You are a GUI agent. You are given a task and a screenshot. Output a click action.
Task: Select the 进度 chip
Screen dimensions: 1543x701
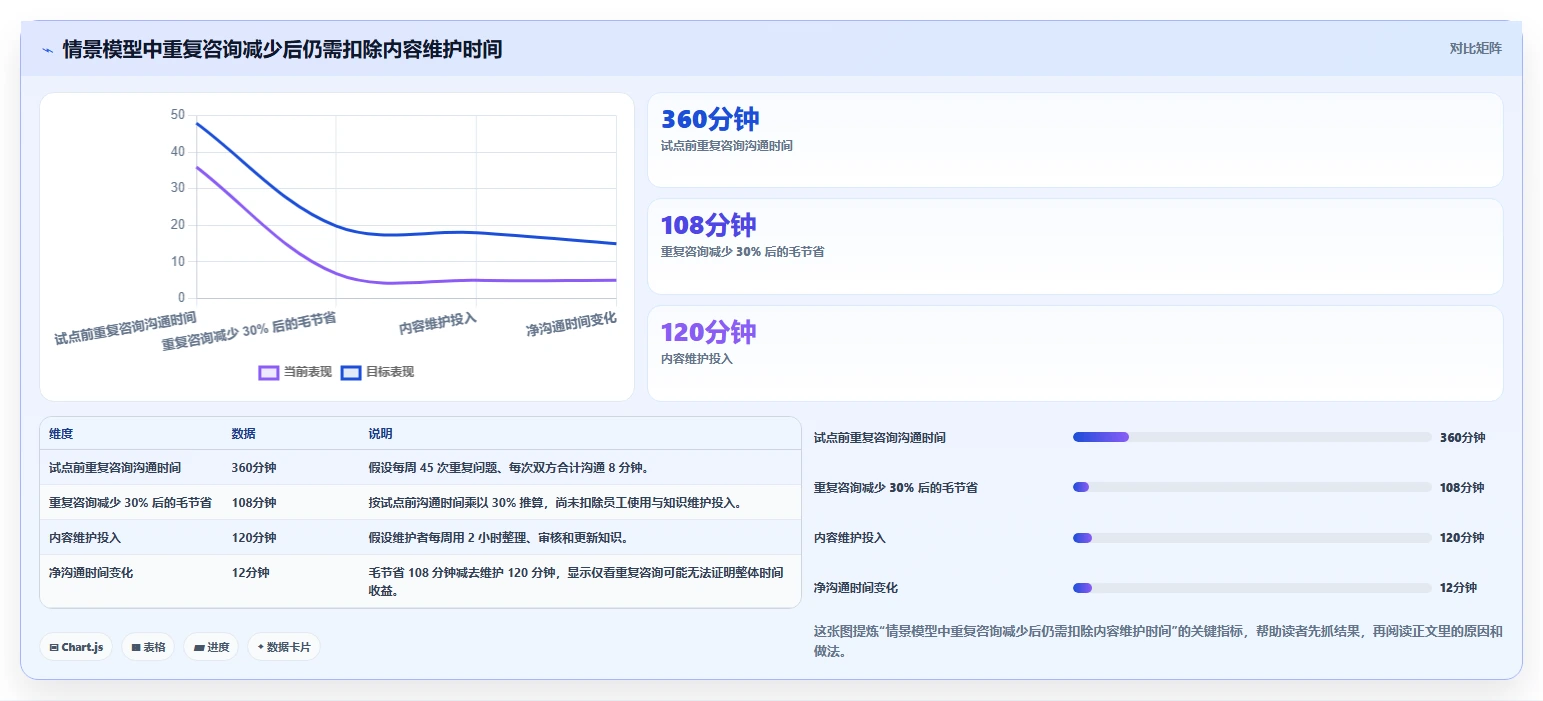(210, 647)
